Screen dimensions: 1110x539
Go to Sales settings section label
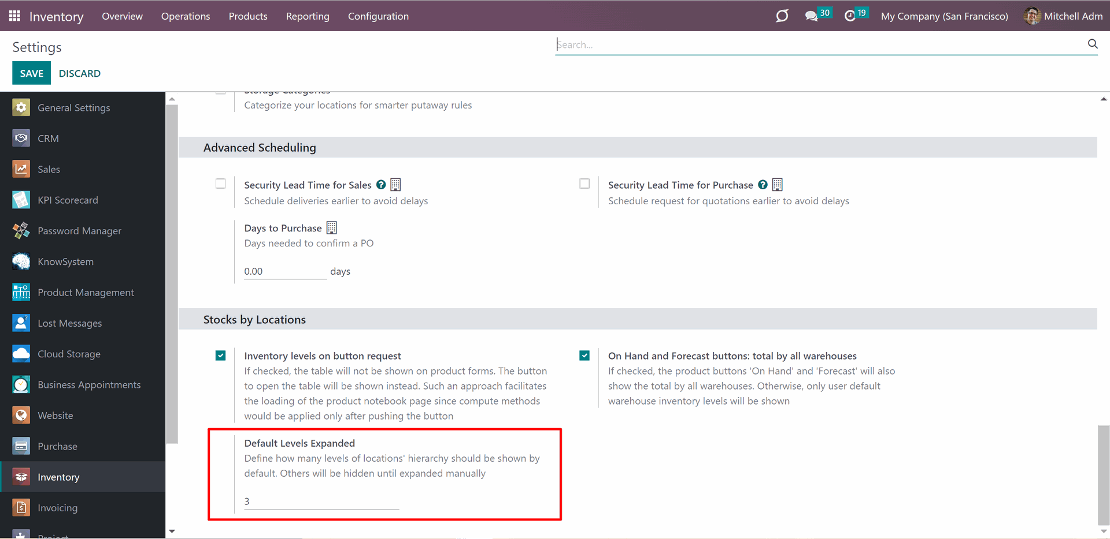tap(49, 169)
